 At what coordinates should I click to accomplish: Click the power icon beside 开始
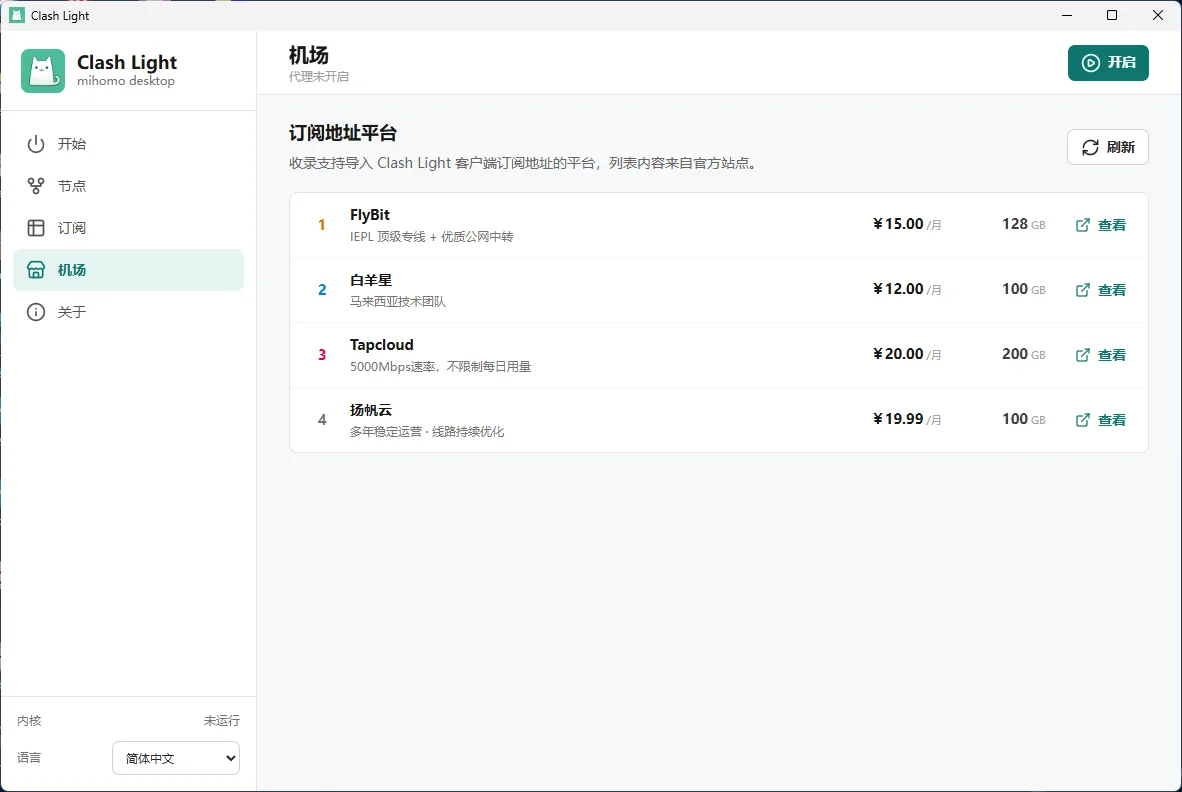click(x=35, y=144)
